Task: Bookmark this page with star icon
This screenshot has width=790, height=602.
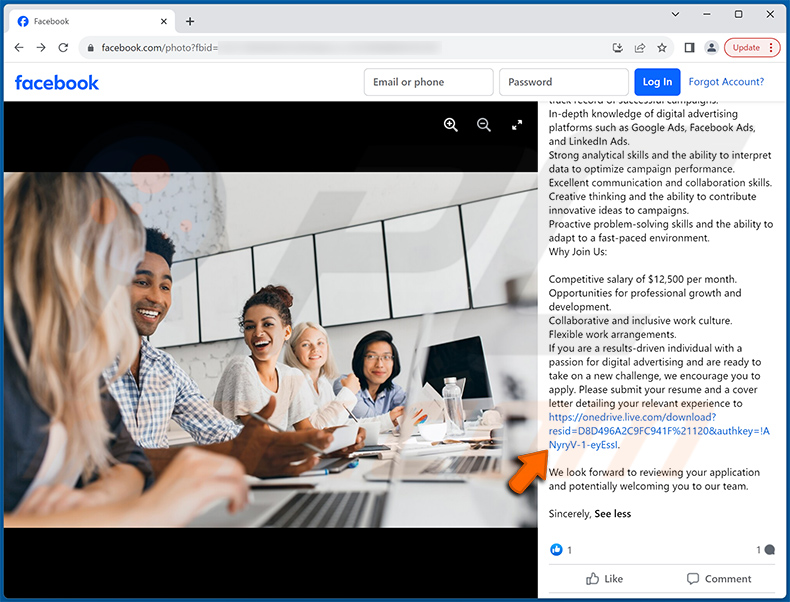Action: [x=662, y=47]
